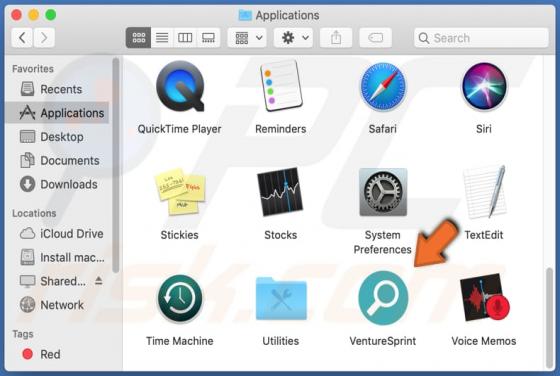Image resolution: width=560 pixels, height=376 pixels.
Task: Switch to gallery view
Action: point(208,37)
